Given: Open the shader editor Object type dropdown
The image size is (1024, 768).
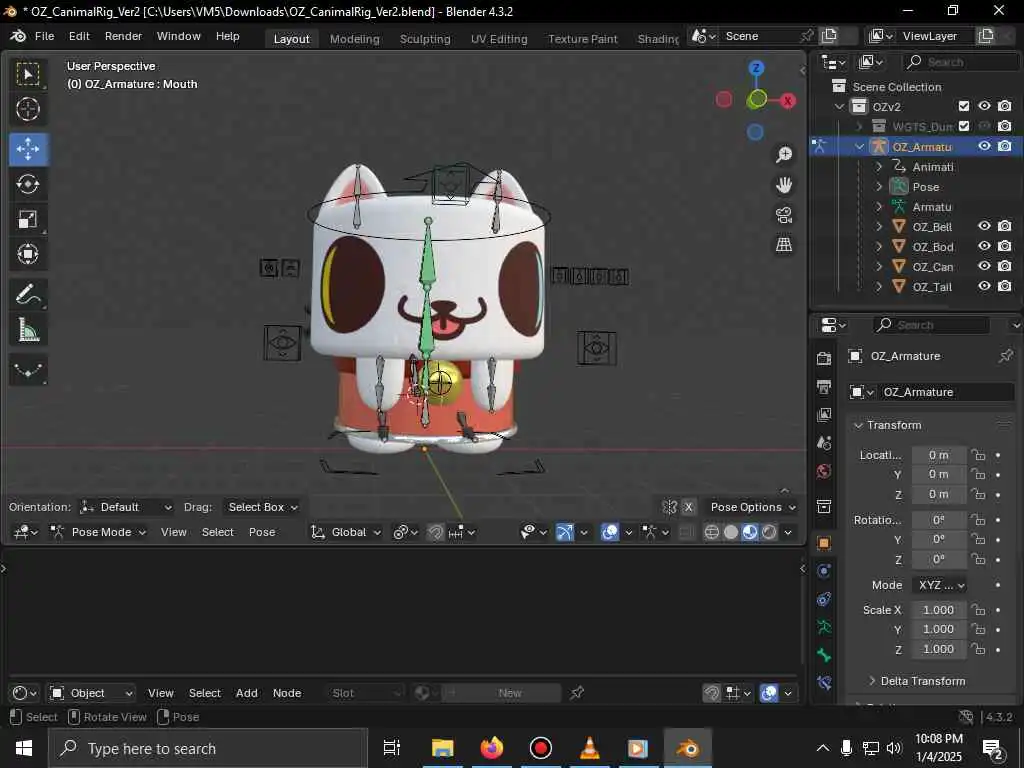Looking at the screenshot, I should point(92,693).
